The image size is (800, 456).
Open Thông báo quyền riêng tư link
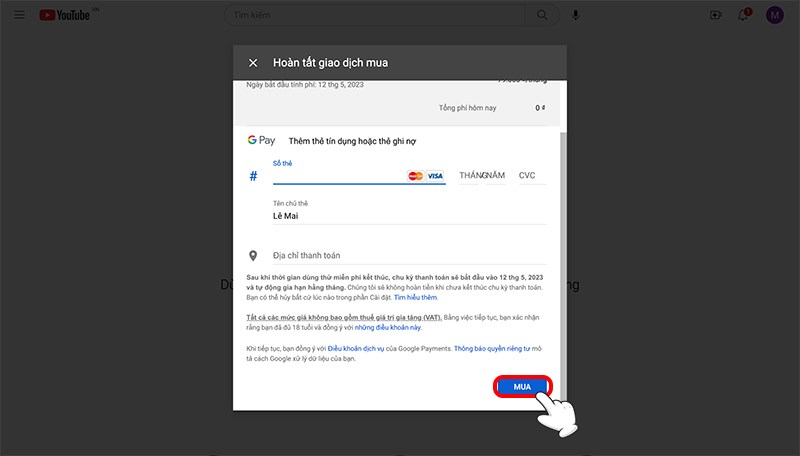(492, 348)
